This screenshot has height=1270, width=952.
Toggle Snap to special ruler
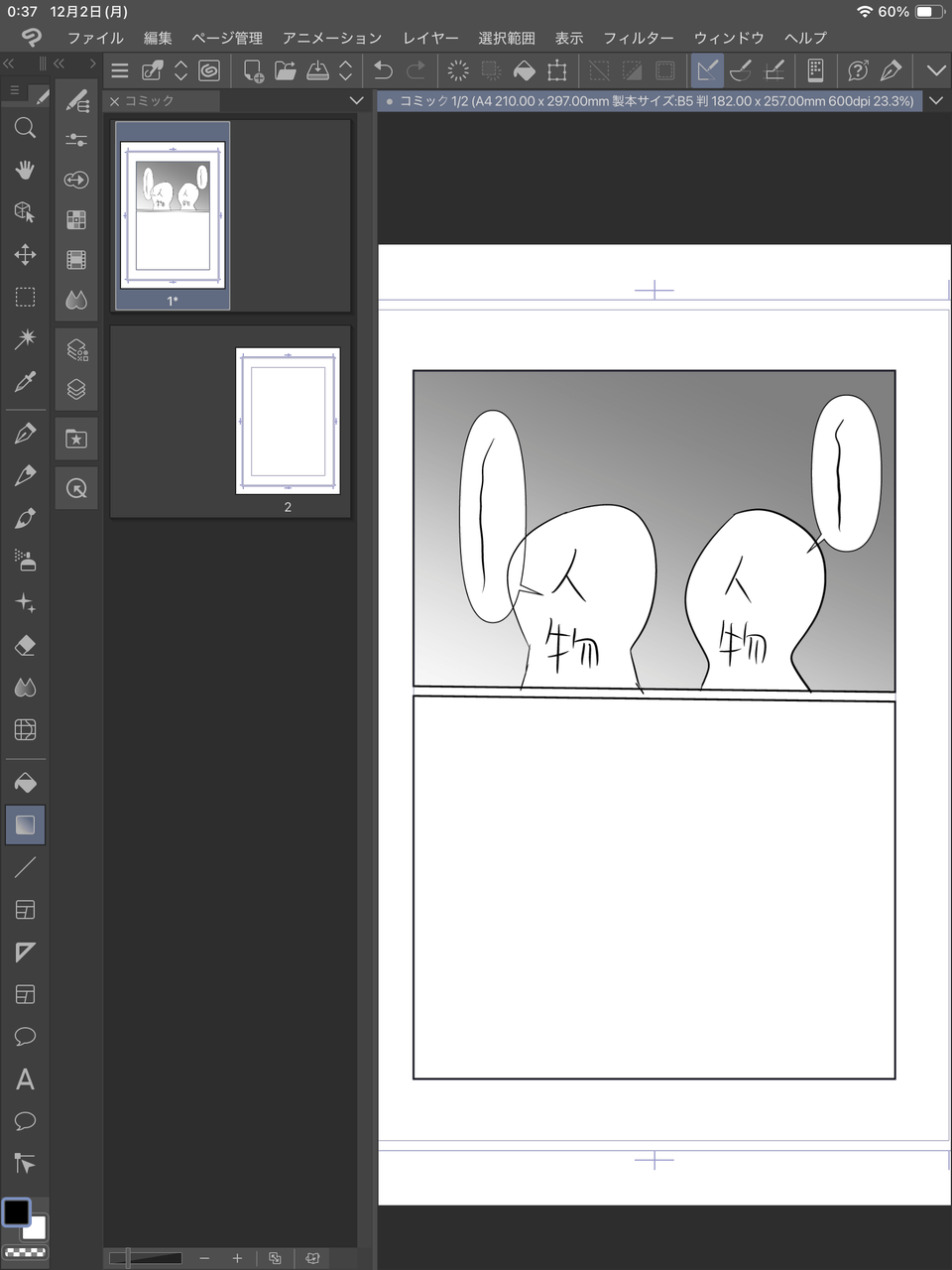point(741,70)
